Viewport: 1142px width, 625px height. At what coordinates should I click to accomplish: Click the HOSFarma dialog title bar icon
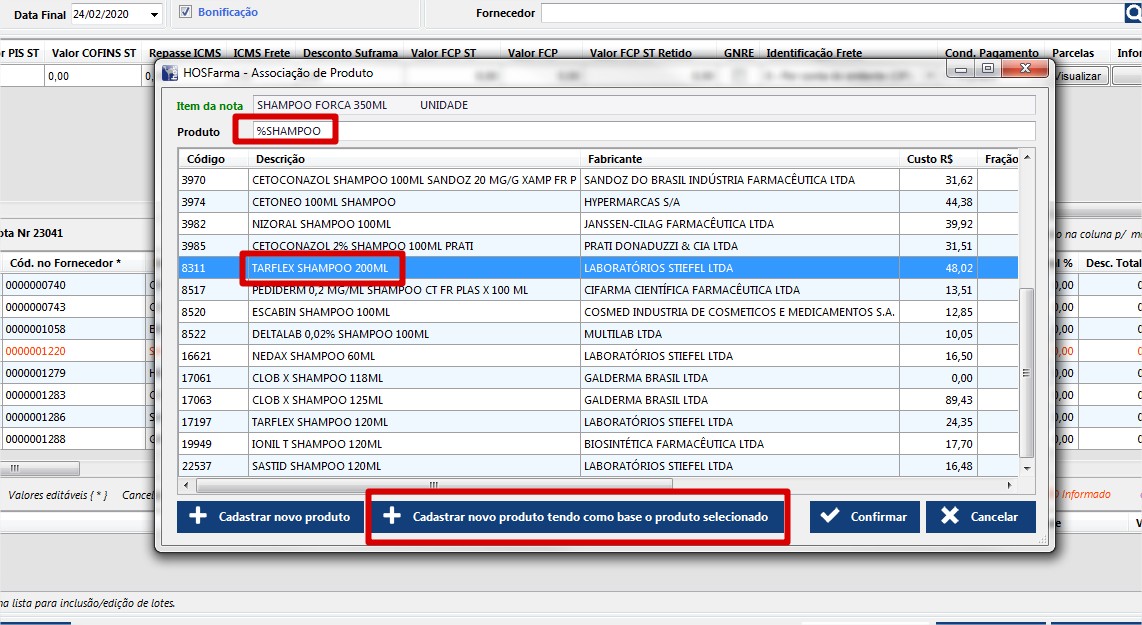tap(168, 72)
